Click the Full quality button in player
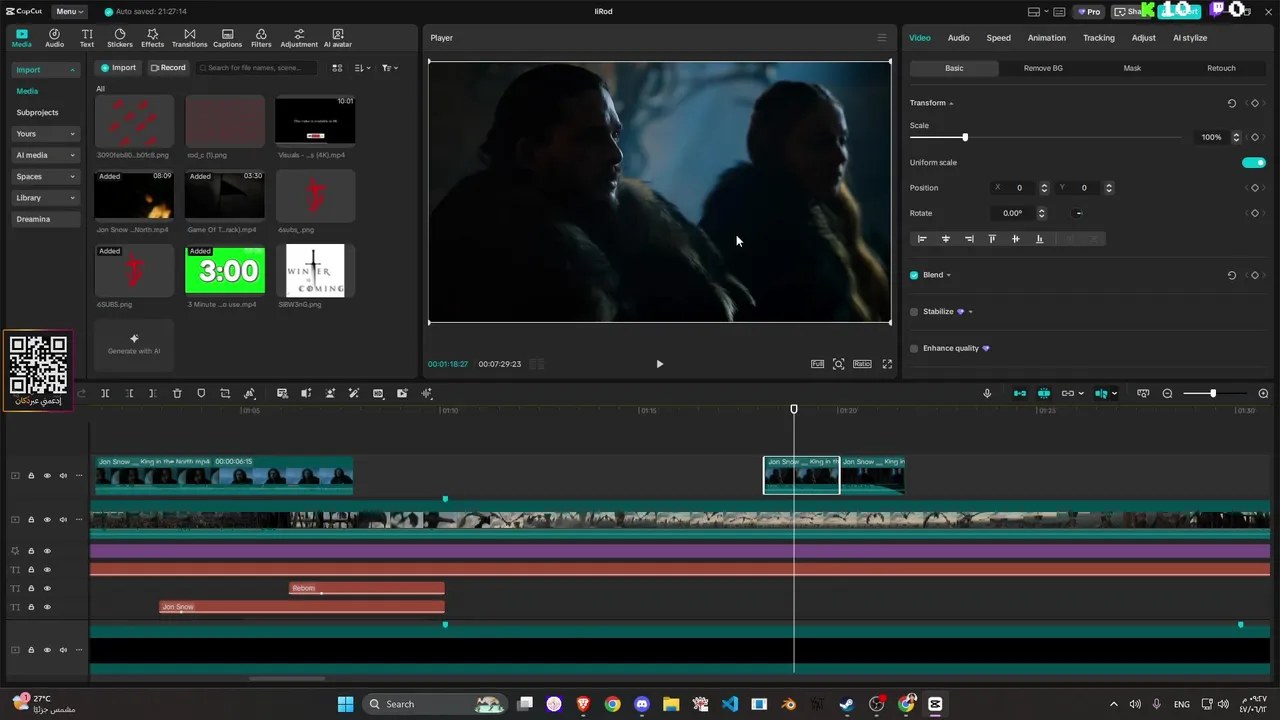The width and height of the screenshot is (1280, 720). (x=817, y=364)
